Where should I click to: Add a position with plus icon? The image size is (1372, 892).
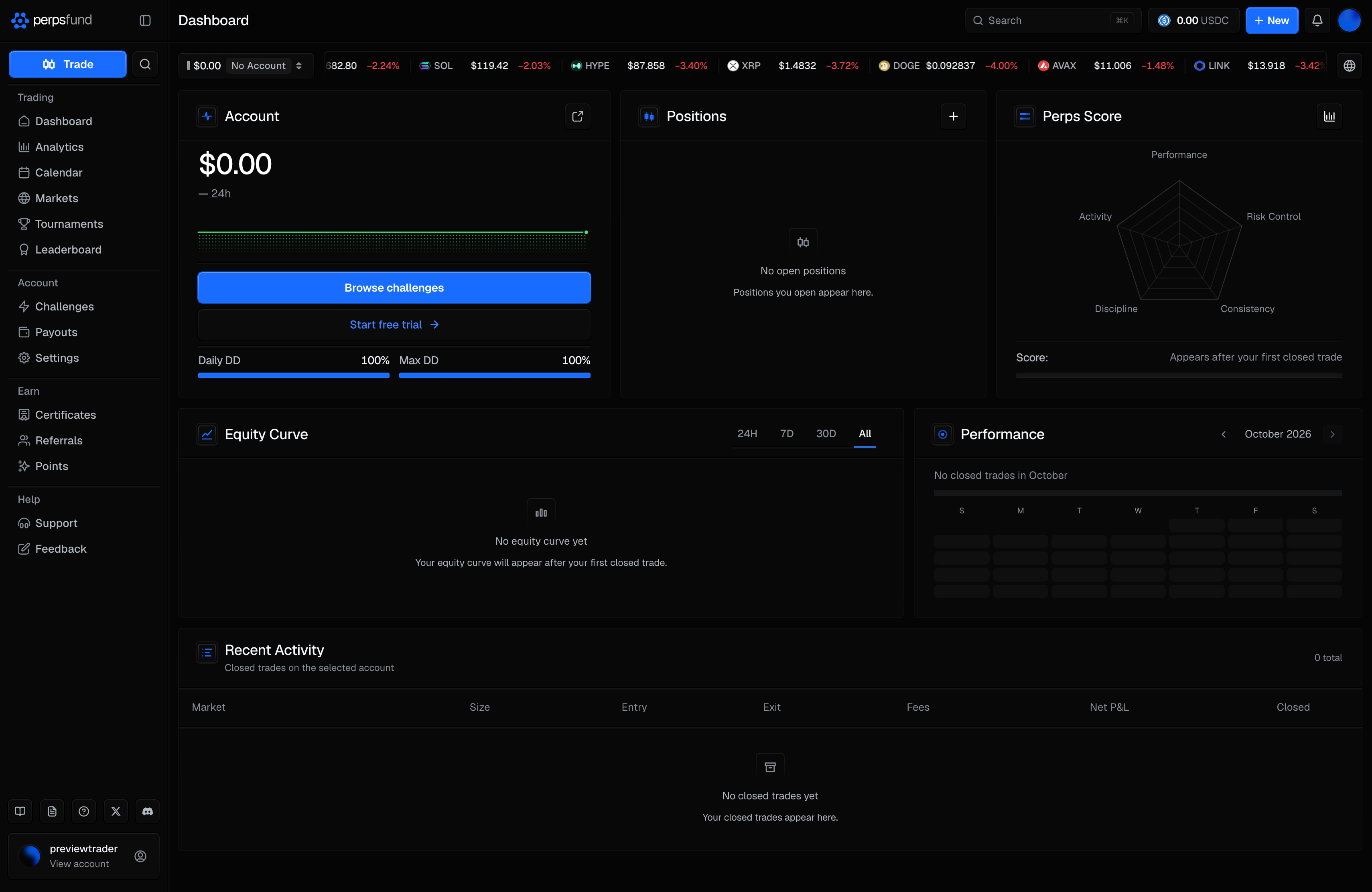click(x=954, y=116)
